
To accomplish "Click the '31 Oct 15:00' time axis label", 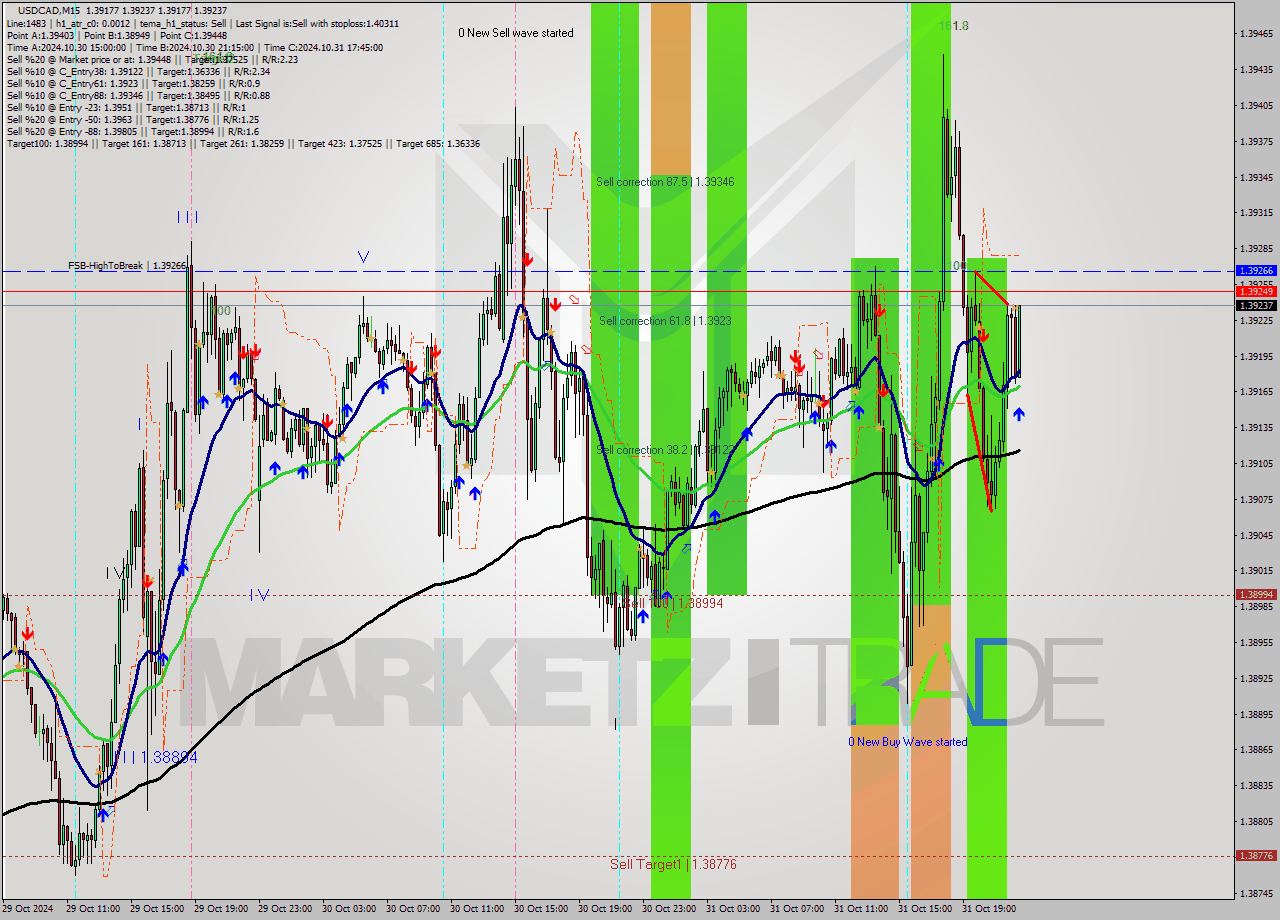I will tap(925, 909).
